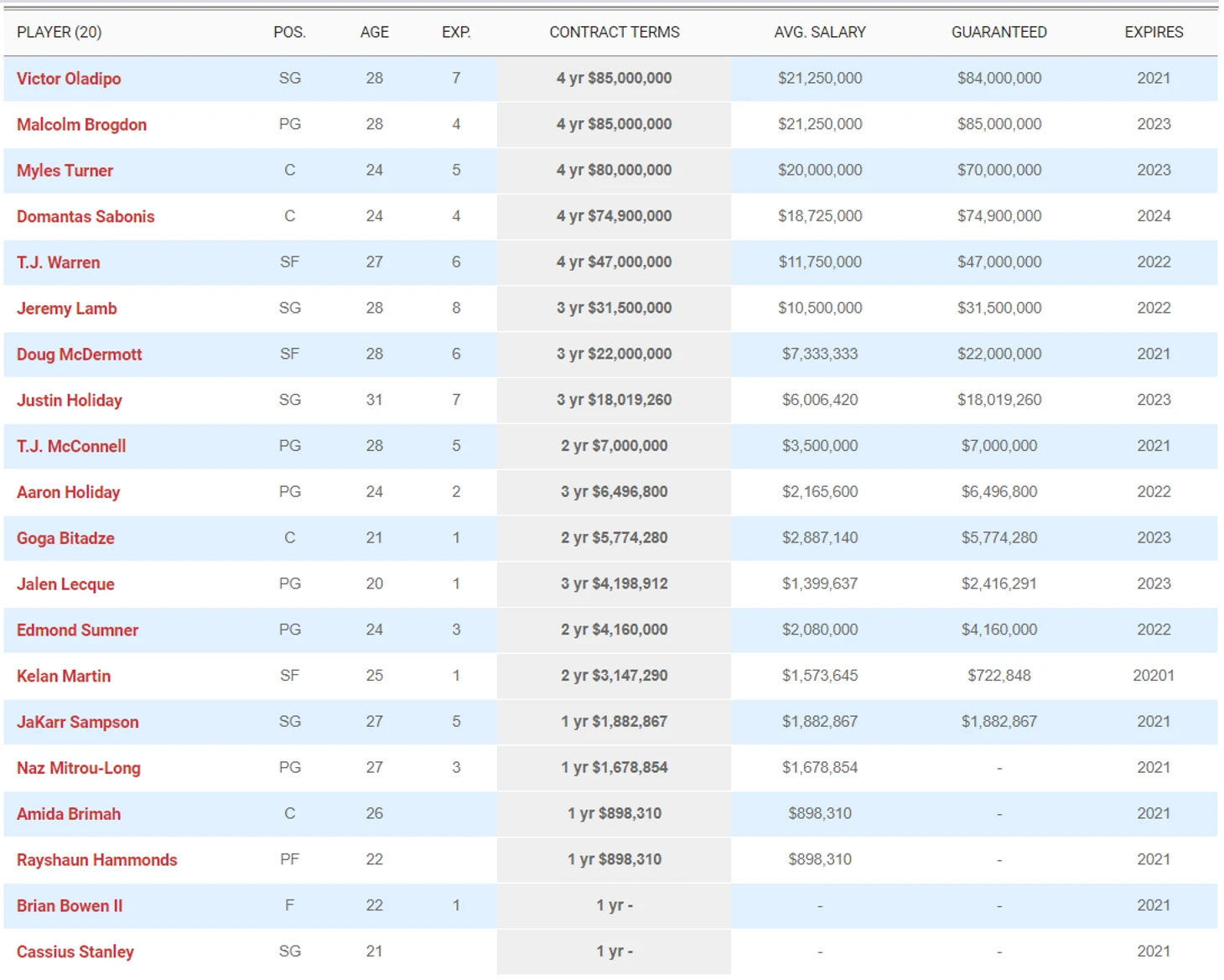Viewport: 1224px width, 980px height.
Task: Click the $2,080,000 average salary value
Action: [820, 630]
